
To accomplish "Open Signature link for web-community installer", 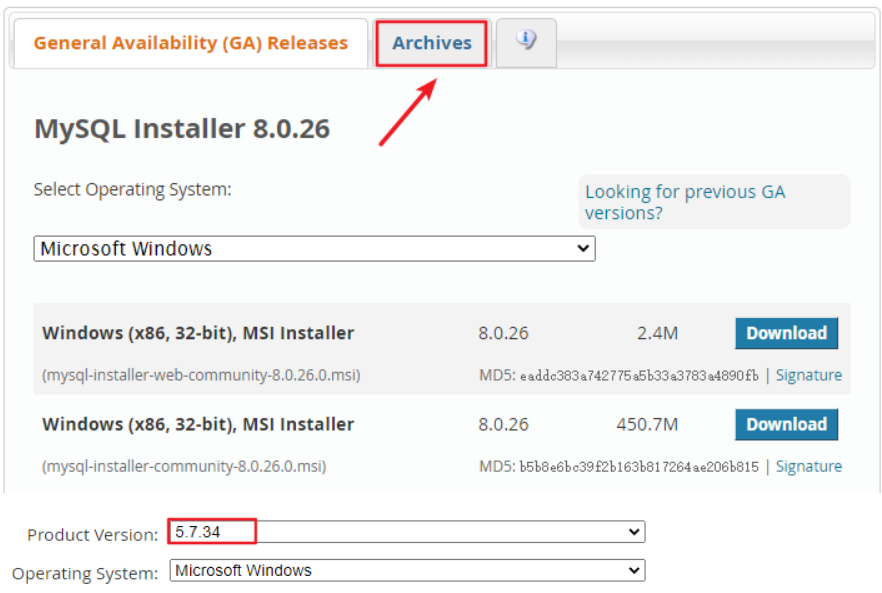I will tap(808, 375).
